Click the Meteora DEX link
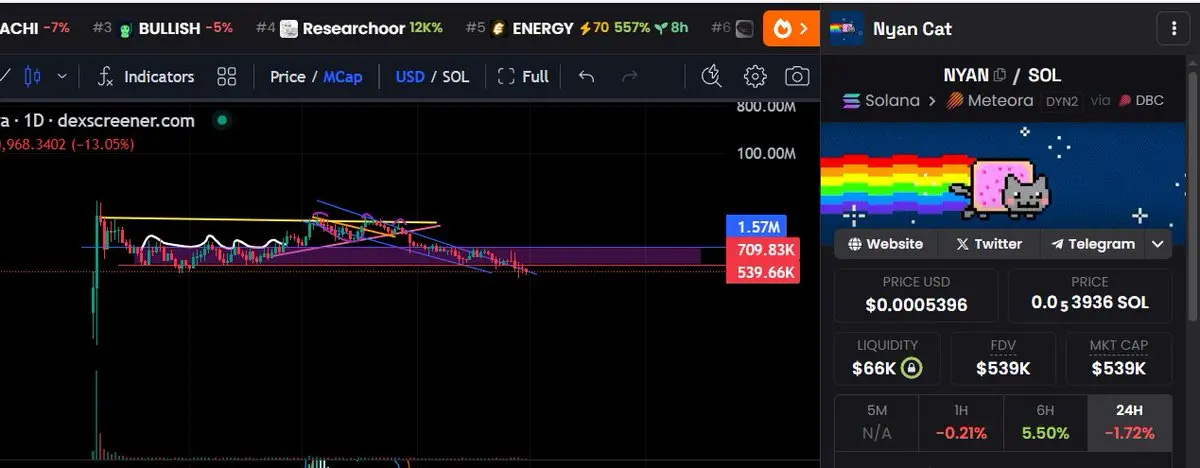This screenshot has height=468, width=1200. [988, 100]
